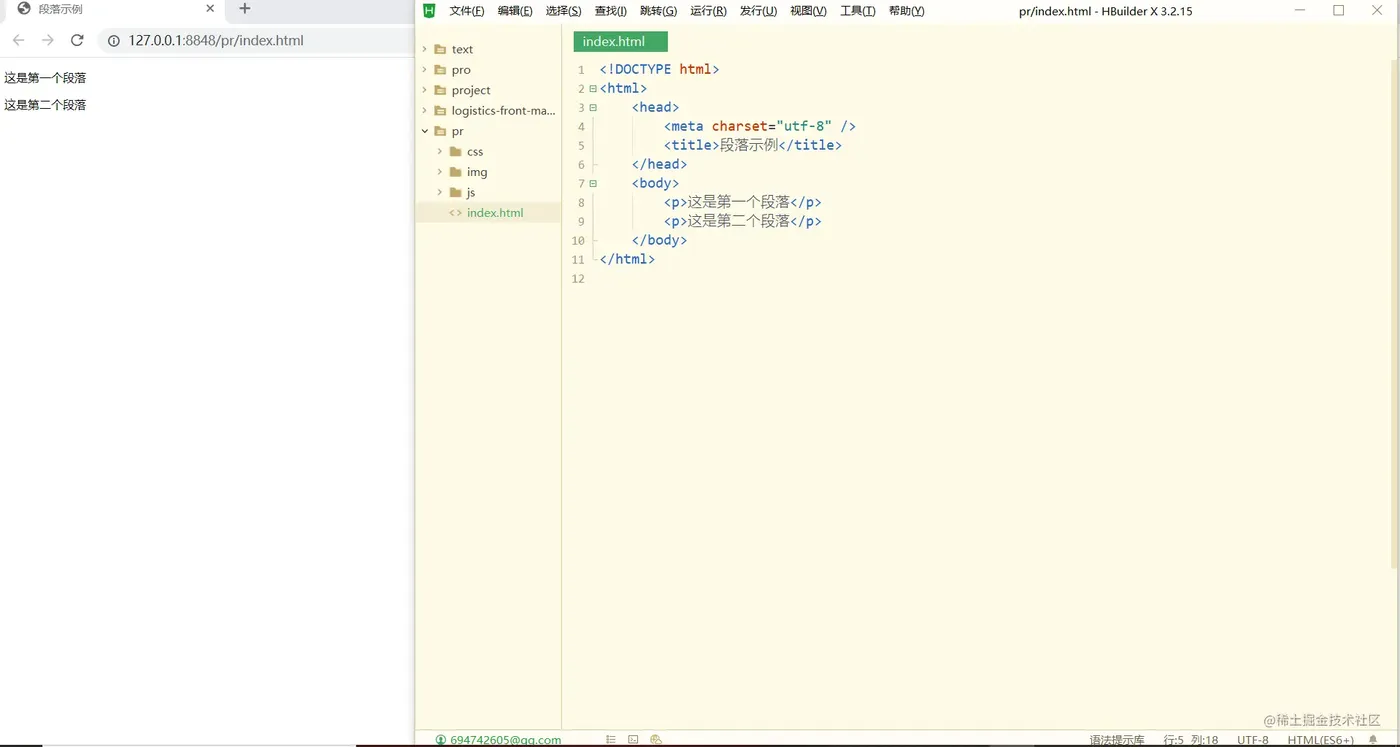Viewport: 1400px width, 747px height.
Task: Change HTML(ES6+) language mode
Action: pos(1320,740)
